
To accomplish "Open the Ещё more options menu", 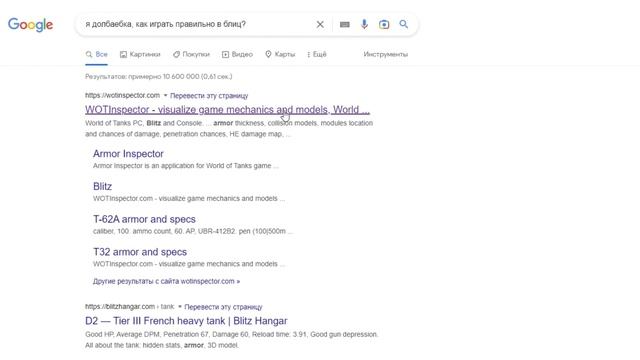I will 317,54.
